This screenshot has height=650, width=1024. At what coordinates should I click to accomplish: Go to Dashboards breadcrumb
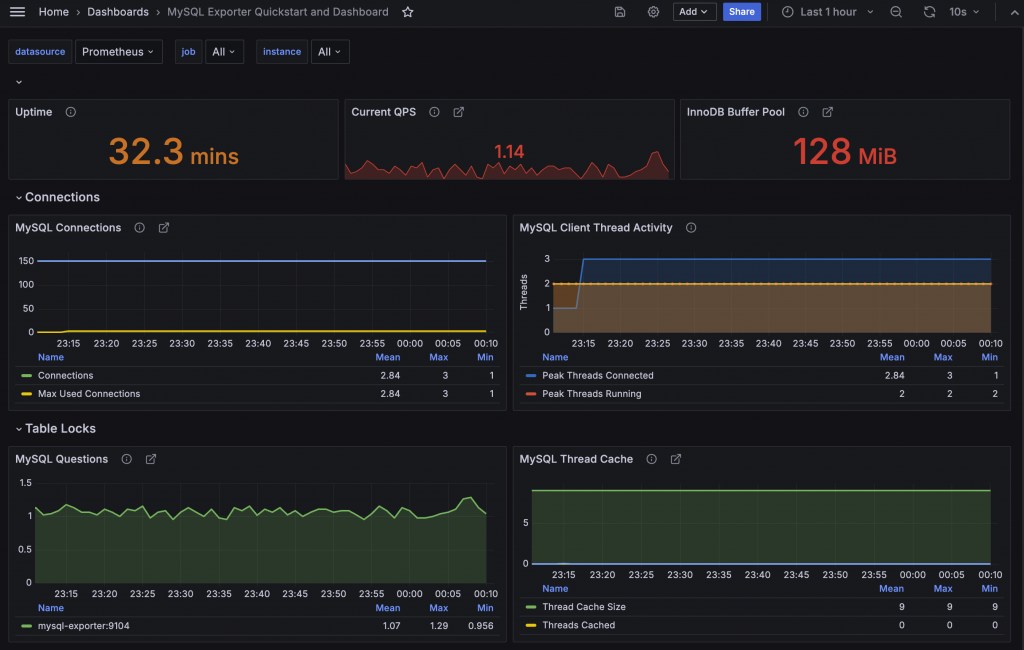coord(118,12)
